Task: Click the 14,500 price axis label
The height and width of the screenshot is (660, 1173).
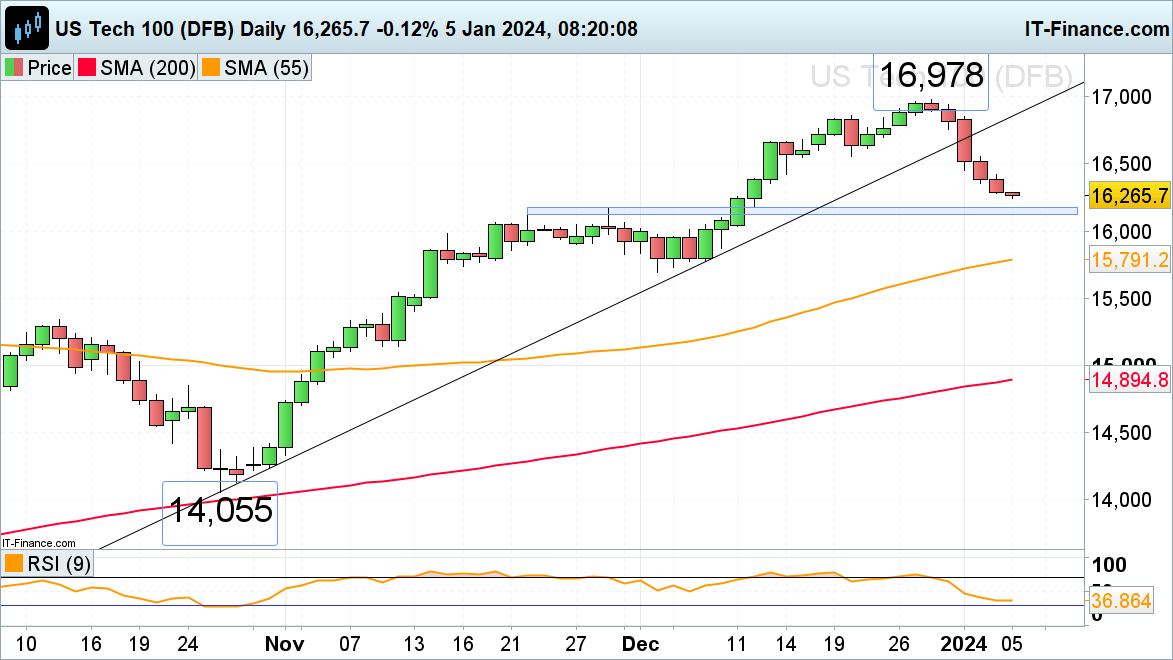Action: coord(1121,433)
